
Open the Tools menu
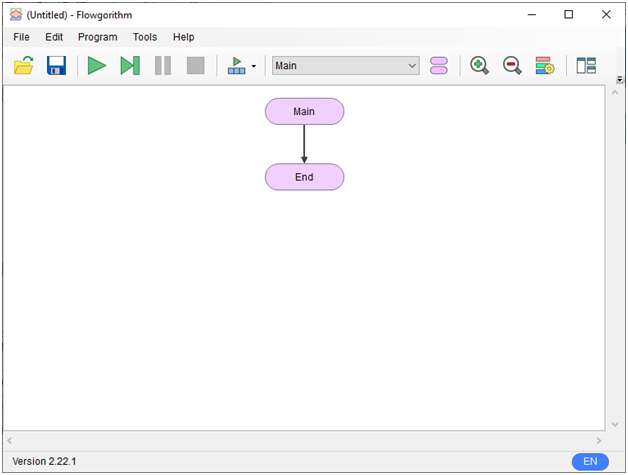[145, 37]
